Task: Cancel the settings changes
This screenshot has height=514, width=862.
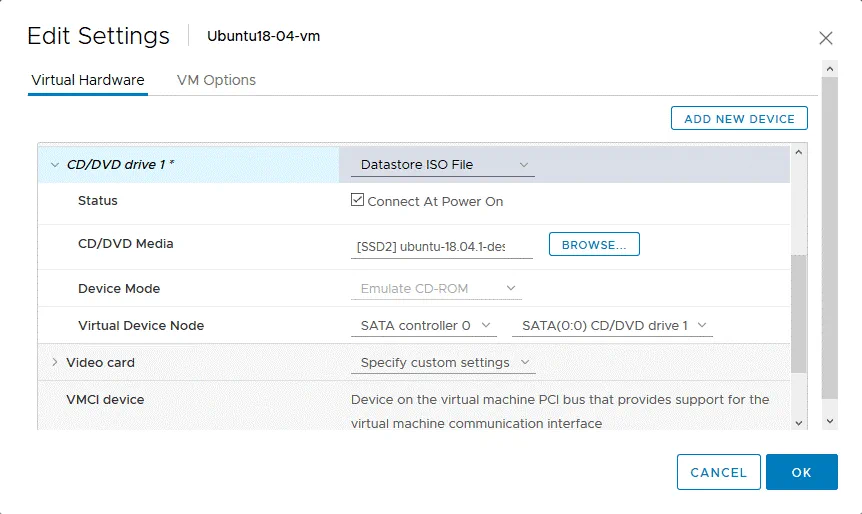Action: click(718, 472)
